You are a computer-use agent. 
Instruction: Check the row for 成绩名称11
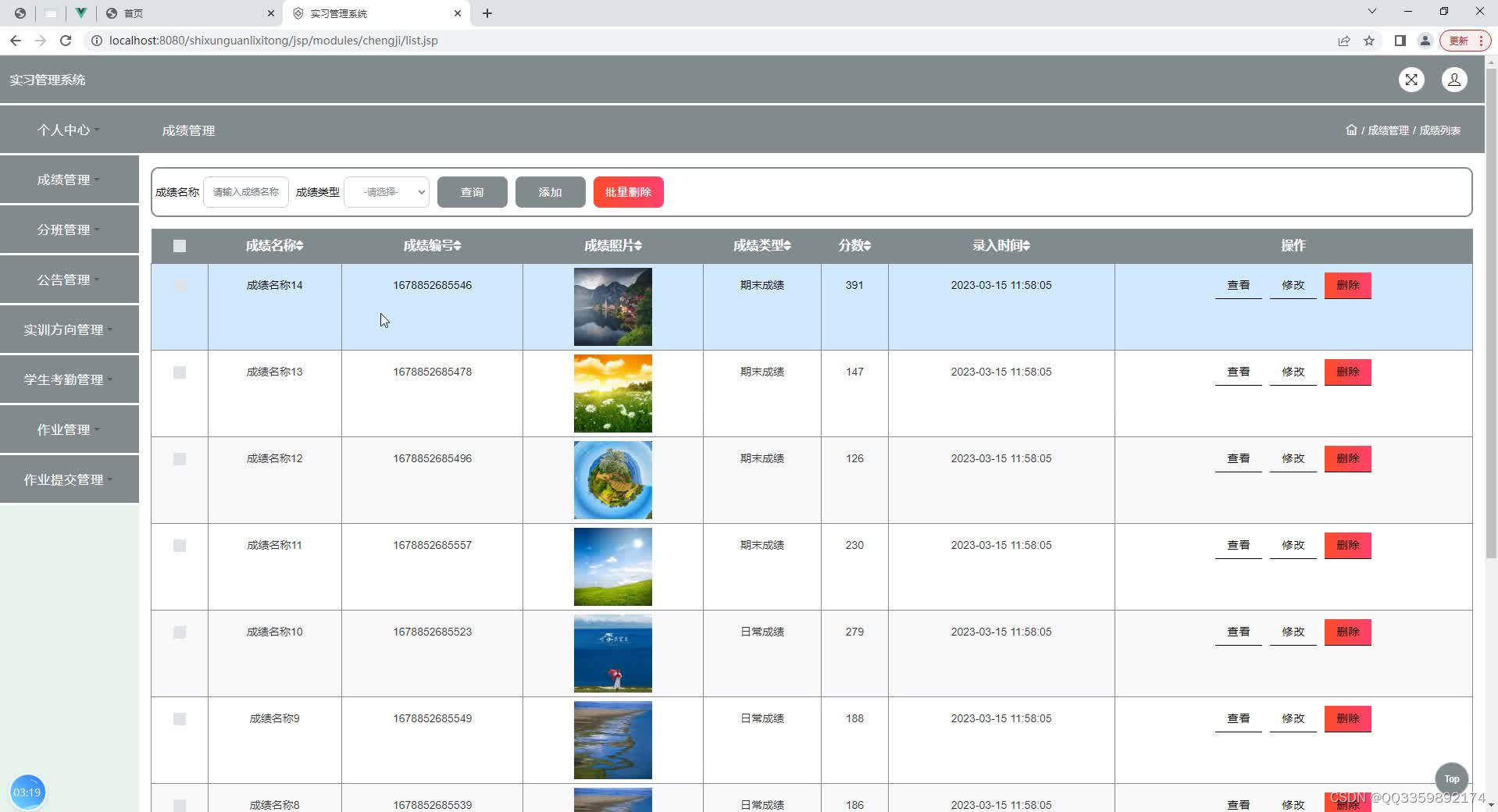180,546
